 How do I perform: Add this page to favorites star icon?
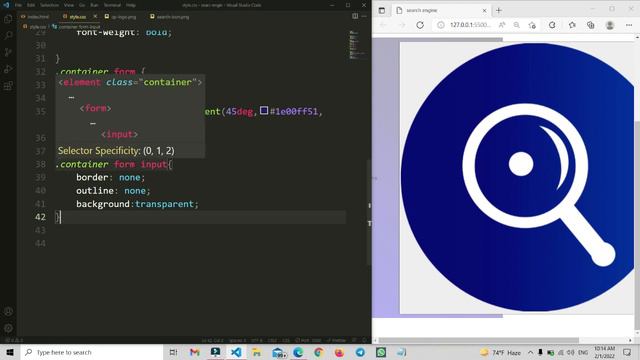coord(532,25)
